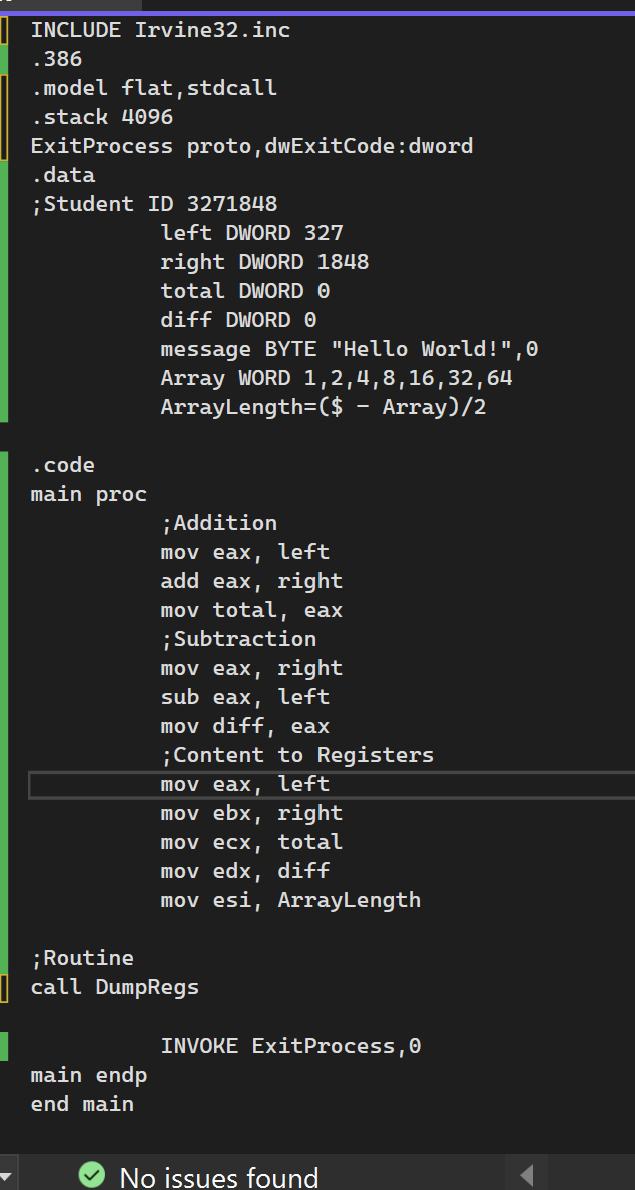The image size is (635, 1190).
Task: Click the purple divider line below the title bar
Action: 317,12
